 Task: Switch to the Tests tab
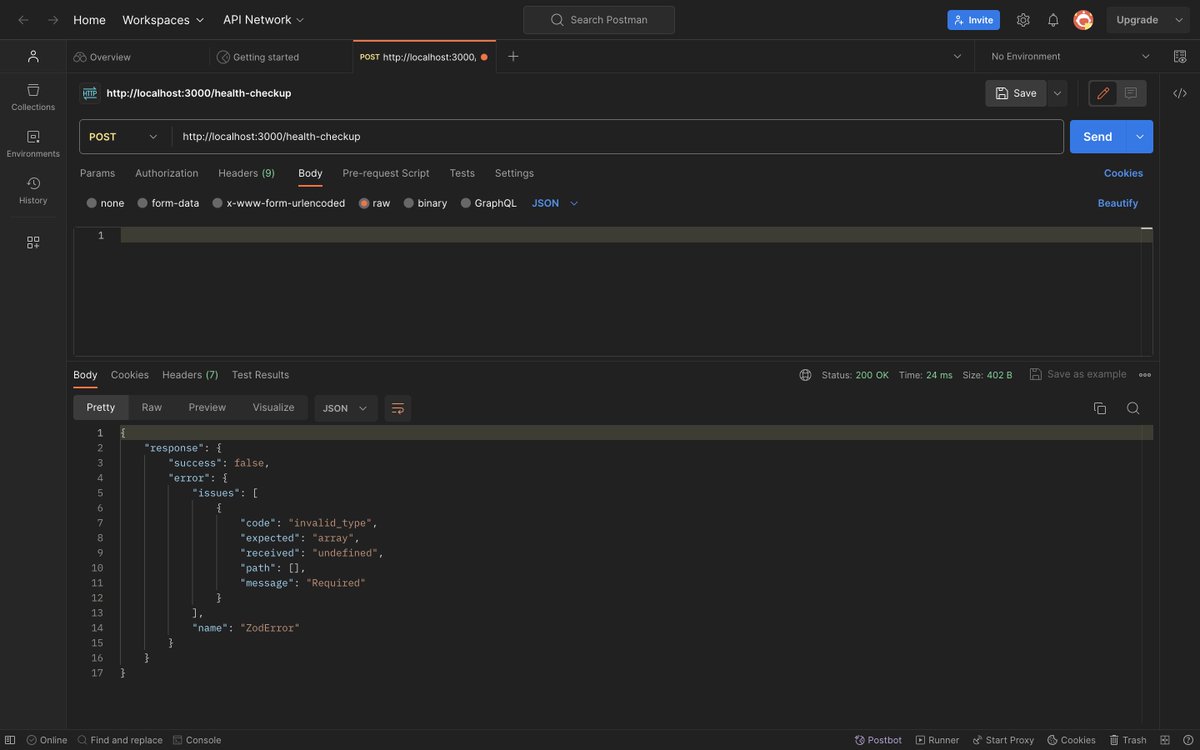click(462, 173)
